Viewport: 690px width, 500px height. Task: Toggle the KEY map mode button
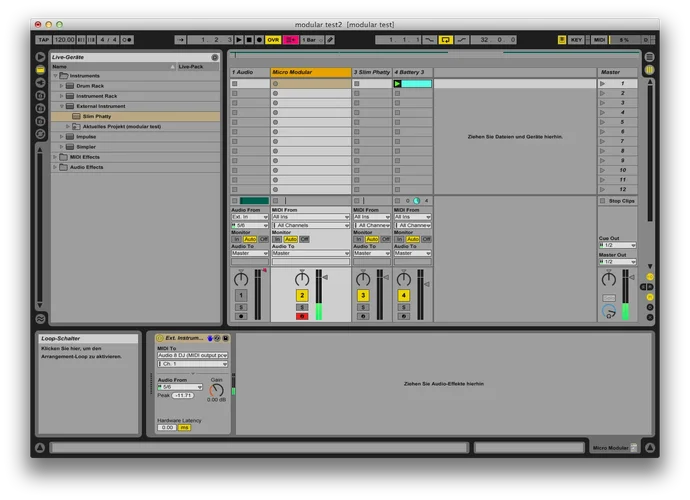(x=576, y=40)
